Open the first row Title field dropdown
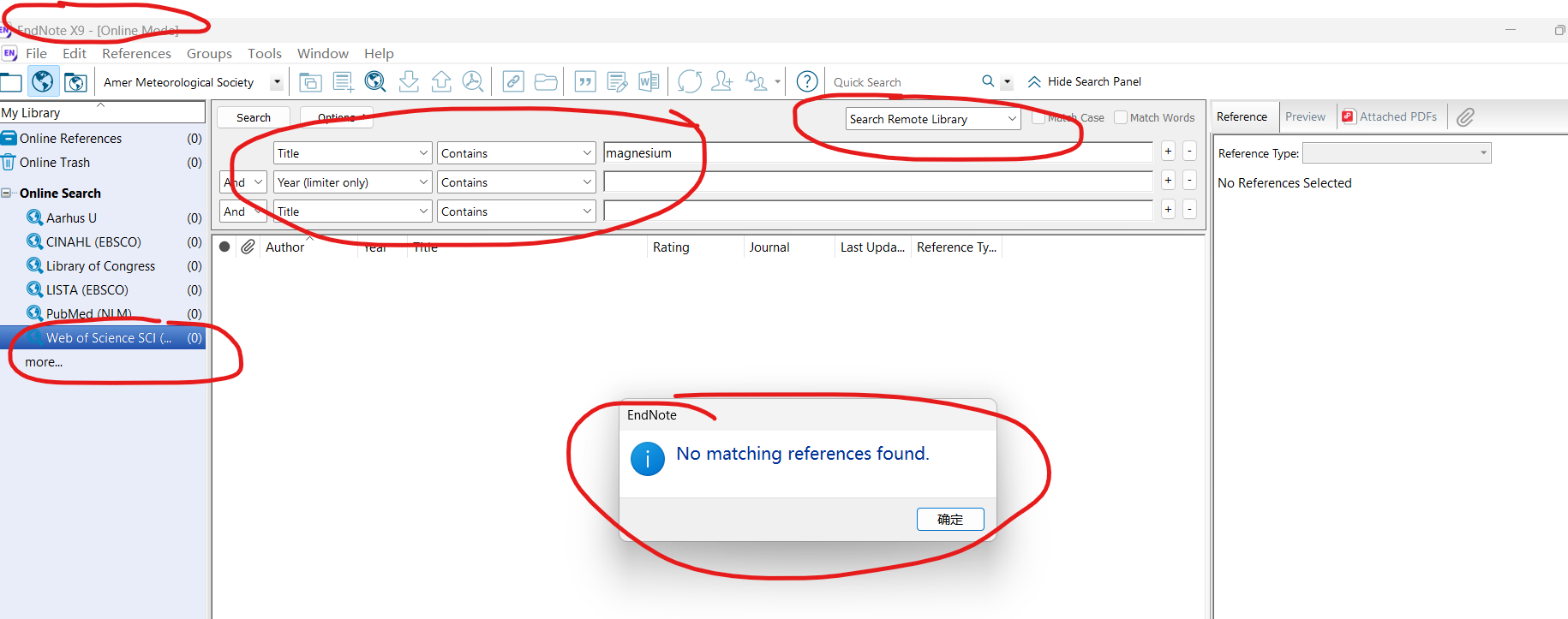 pyautogui.click(x=352, y=153)
